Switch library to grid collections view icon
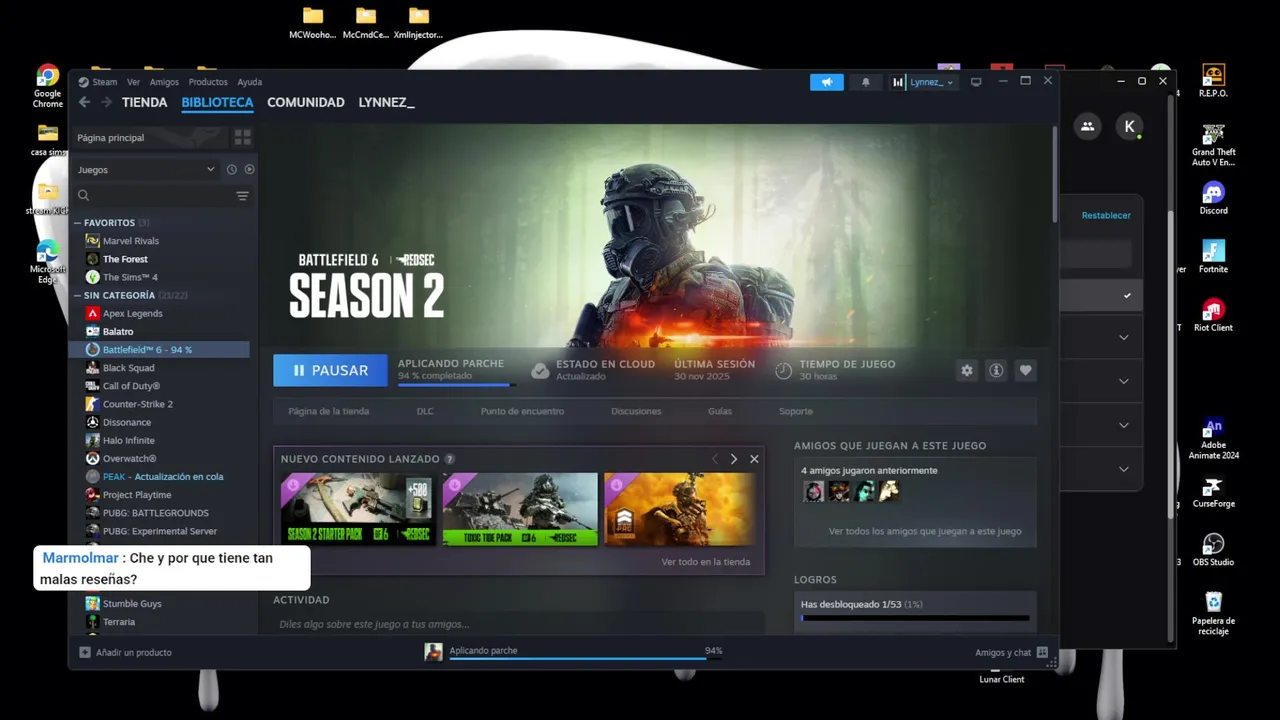 click(242, 137)
